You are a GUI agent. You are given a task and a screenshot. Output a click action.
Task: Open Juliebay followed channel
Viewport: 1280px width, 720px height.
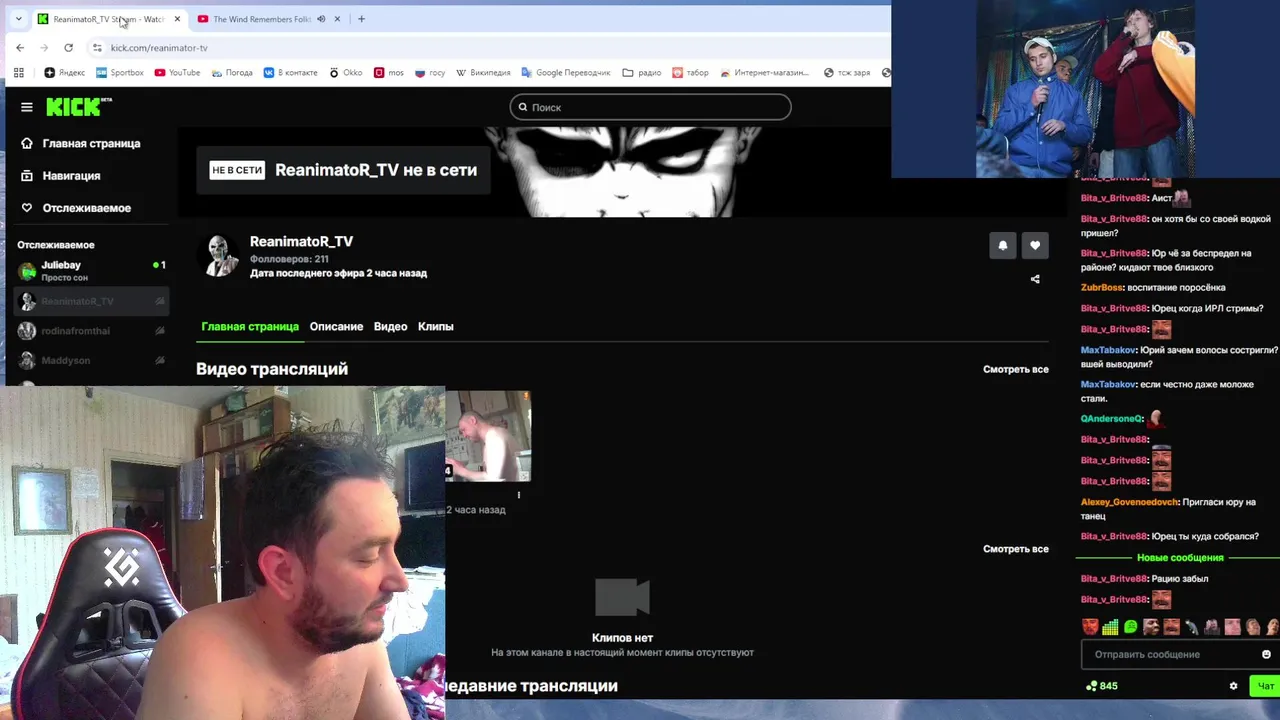click(x=90, y=271)
